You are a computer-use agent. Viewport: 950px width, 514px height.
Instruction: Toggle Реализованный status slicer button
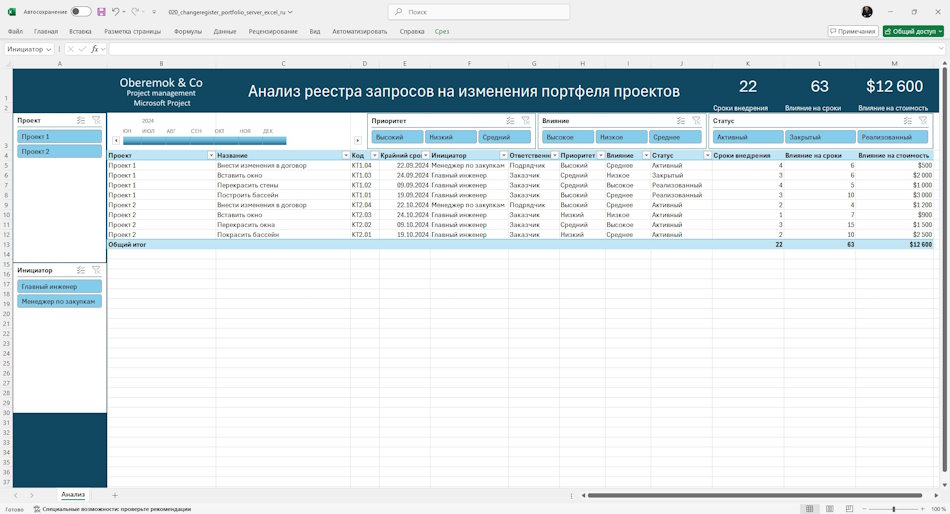pyautogui.click(x=892, y=137)
